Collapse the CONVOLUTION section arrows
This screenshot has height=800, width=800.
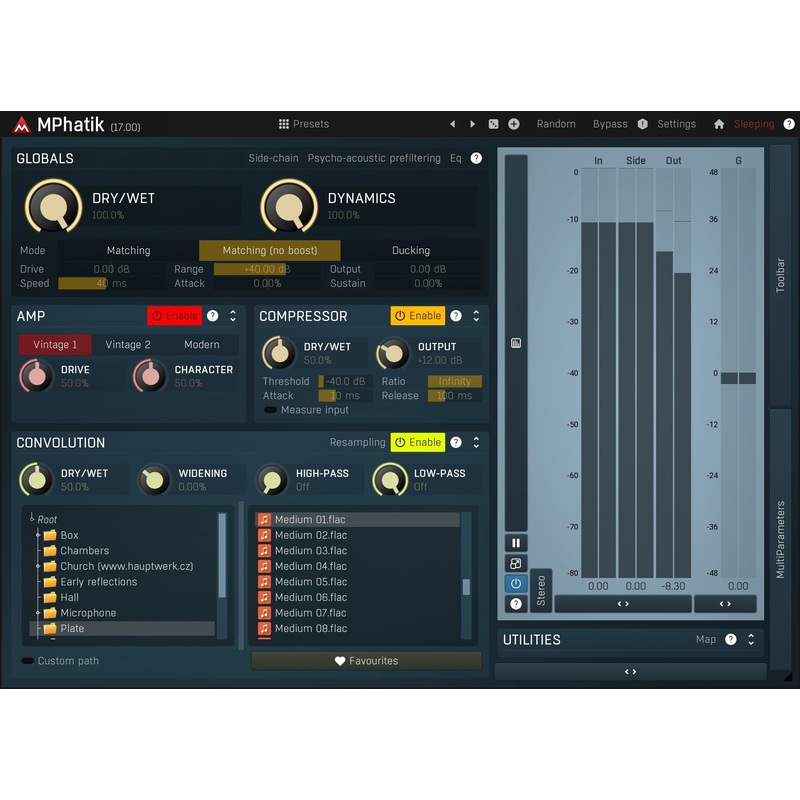coord(476,442)
